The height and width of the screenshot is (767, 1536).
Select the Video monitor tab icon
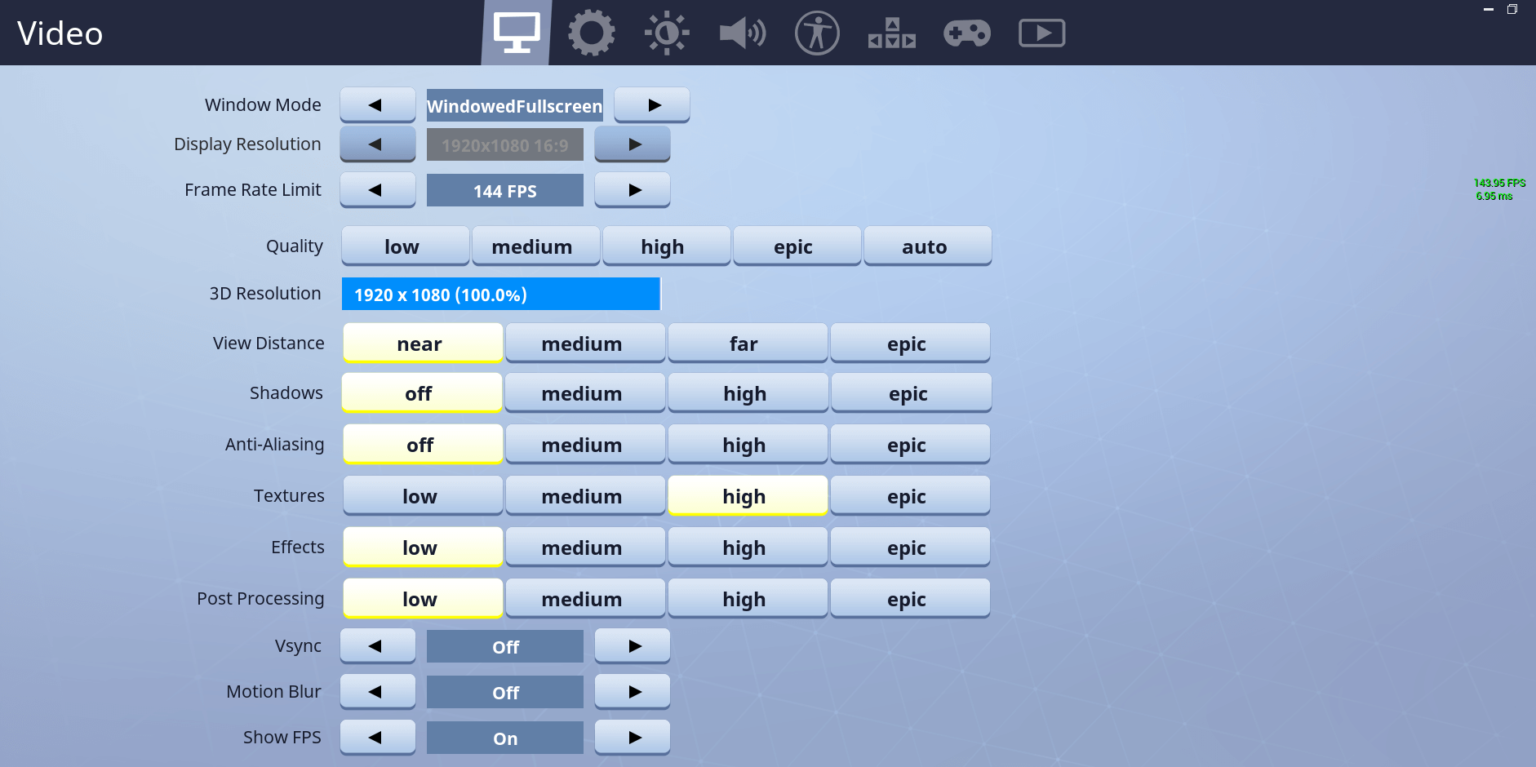pyautogui.click(x=516, y=33)
